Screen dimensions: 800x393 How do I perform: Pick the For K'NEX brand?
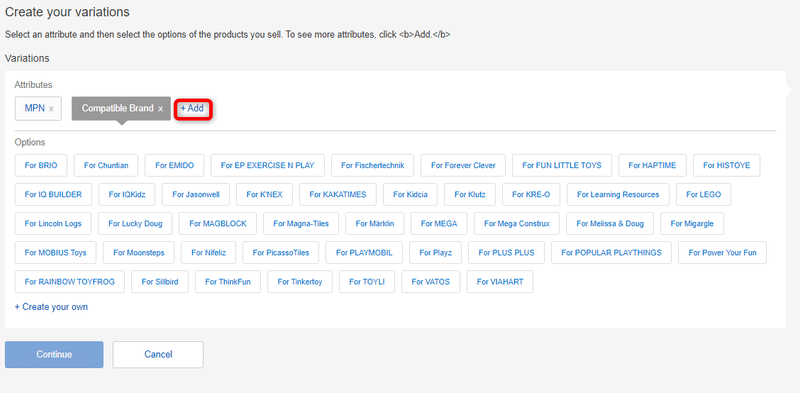(264, 194)
